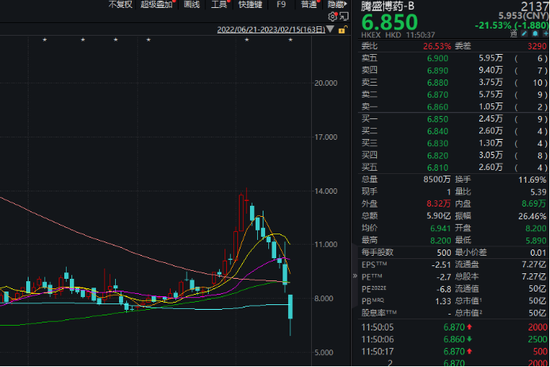Click the 每手股数 value 500

444,253
